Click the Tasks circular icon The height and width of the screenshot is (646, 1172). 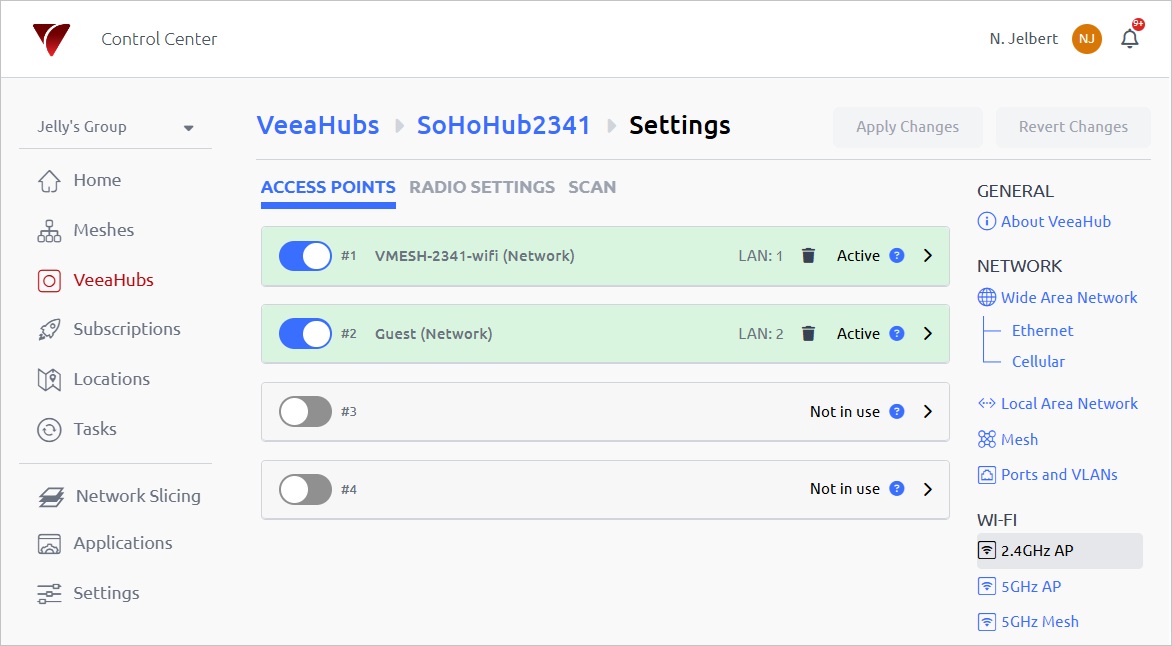[x=49, y=429]
